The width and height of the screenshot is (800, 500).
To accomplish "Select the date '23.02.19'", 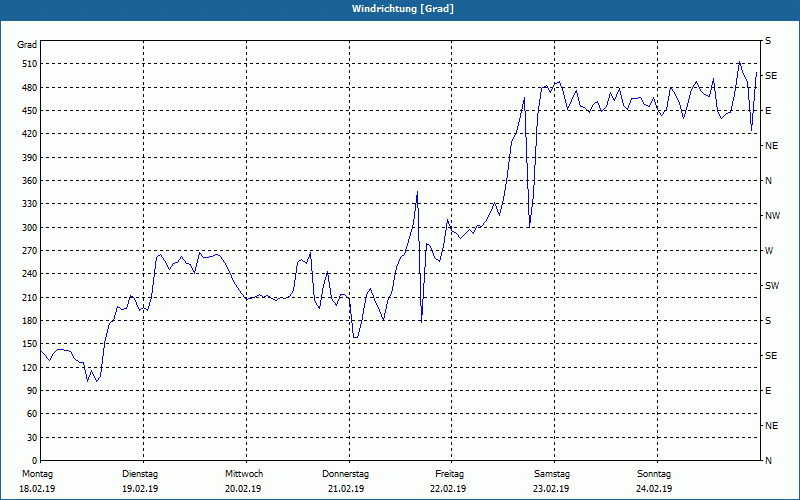I will pyautogui.click(x=551, y=489).
